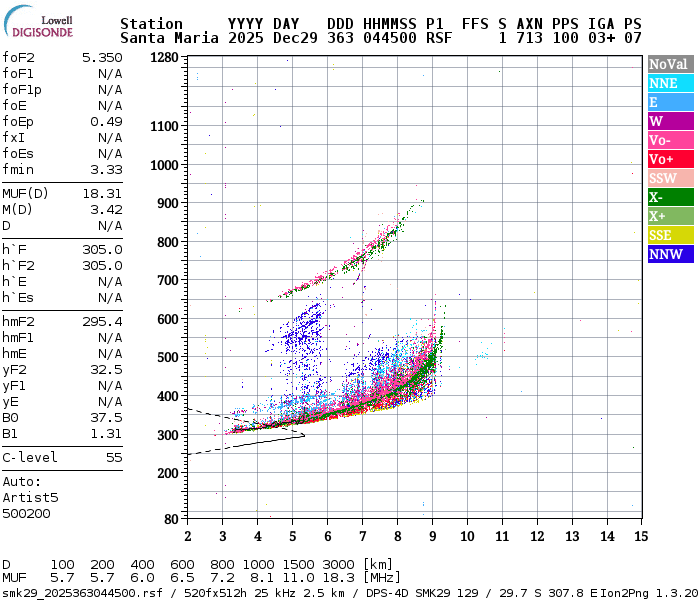
Task: Click the 2 MHz frequency axis label
Action: pyautogui.click(x=188, y=536)
